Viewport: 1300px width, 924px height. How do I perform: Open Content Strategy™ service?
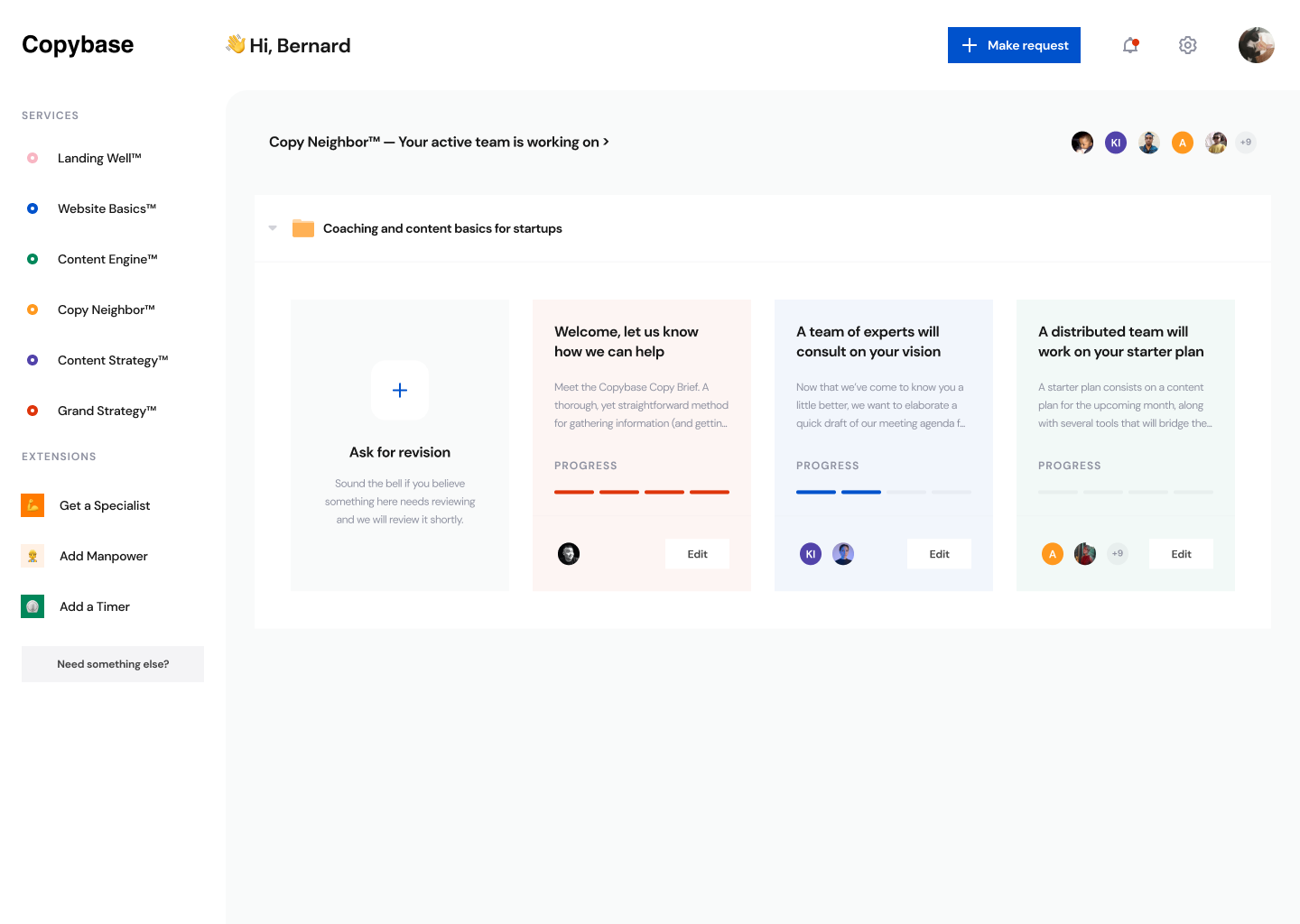pyautogui.click(x=113, y=360)
